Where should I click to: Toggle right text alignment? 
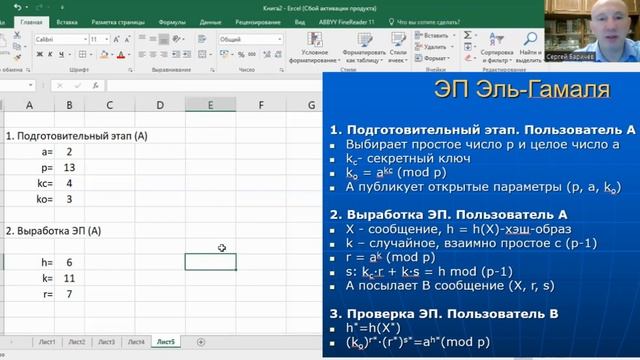click(164, 54)
